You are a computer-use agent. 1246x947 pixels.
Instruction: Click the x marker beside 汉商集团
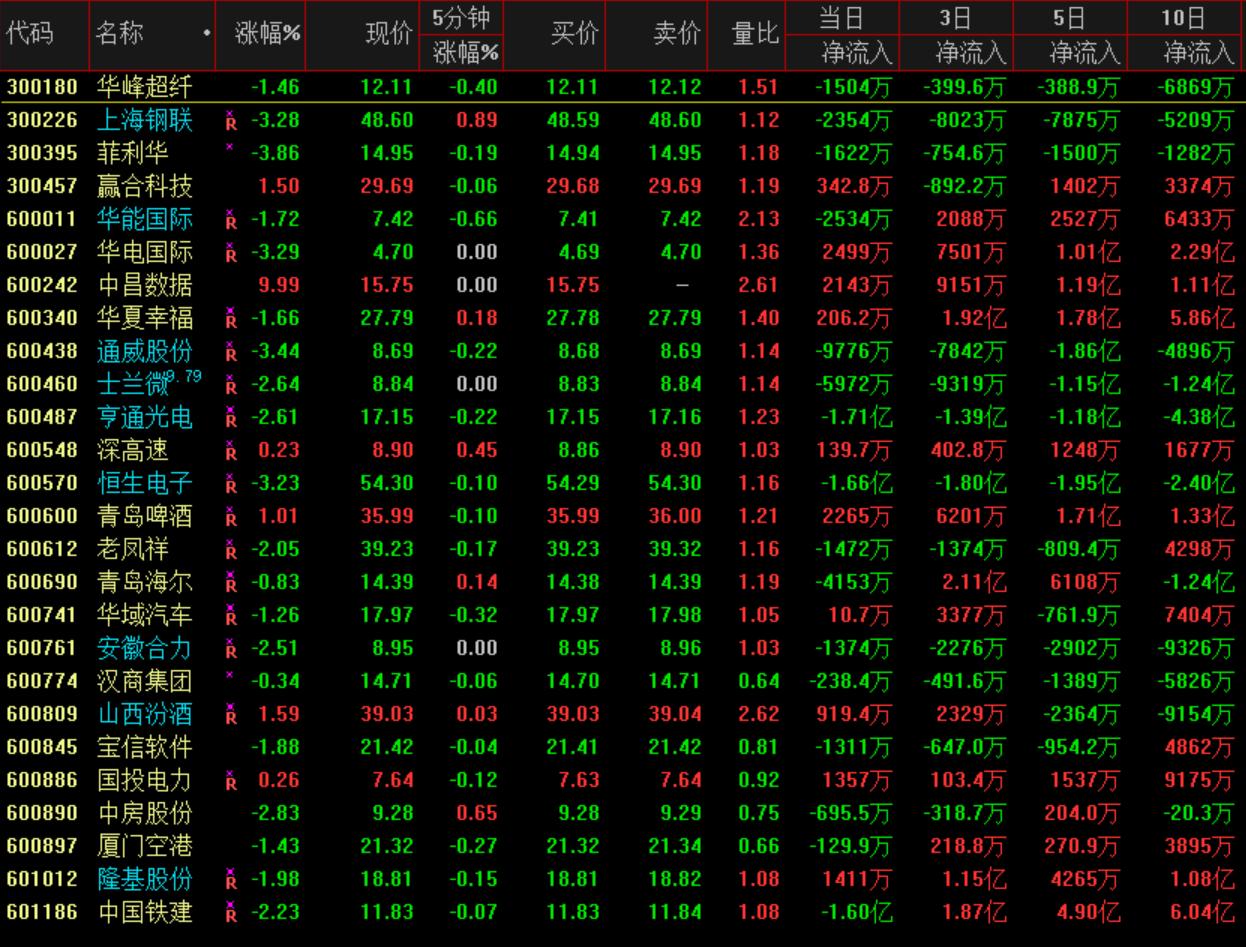[x=230, y=676]
